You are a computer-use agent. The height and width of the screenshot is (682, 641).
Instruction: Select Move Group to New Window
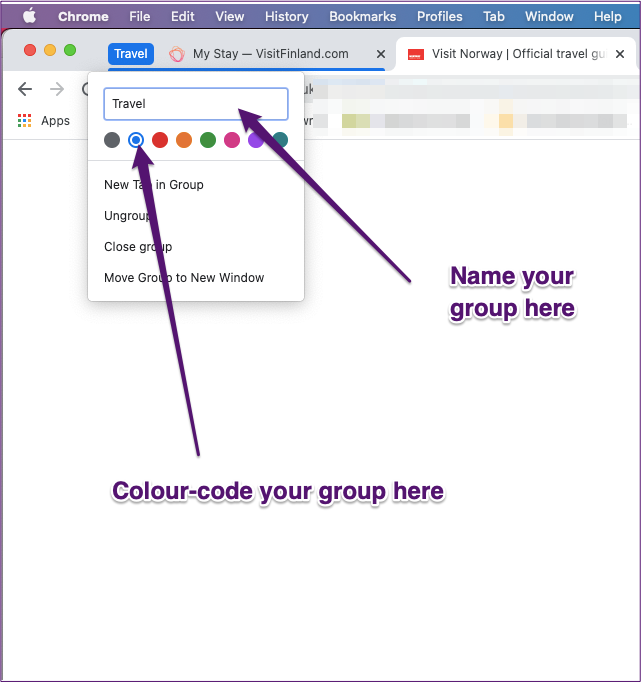tap(196, 277)
